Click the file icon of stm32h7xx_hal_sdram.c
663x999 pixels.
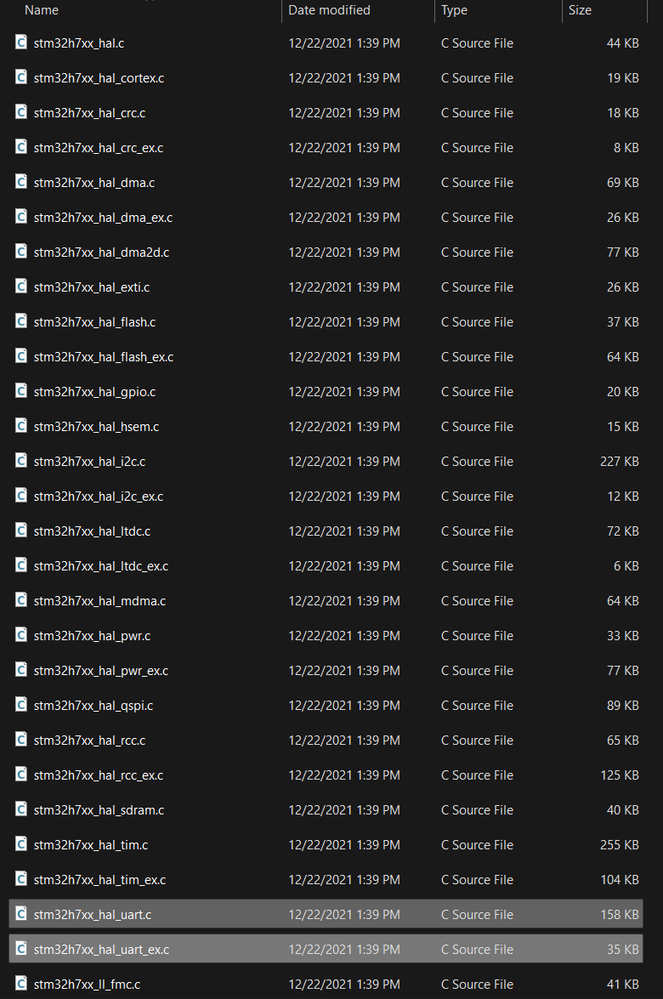click(21, 810)
